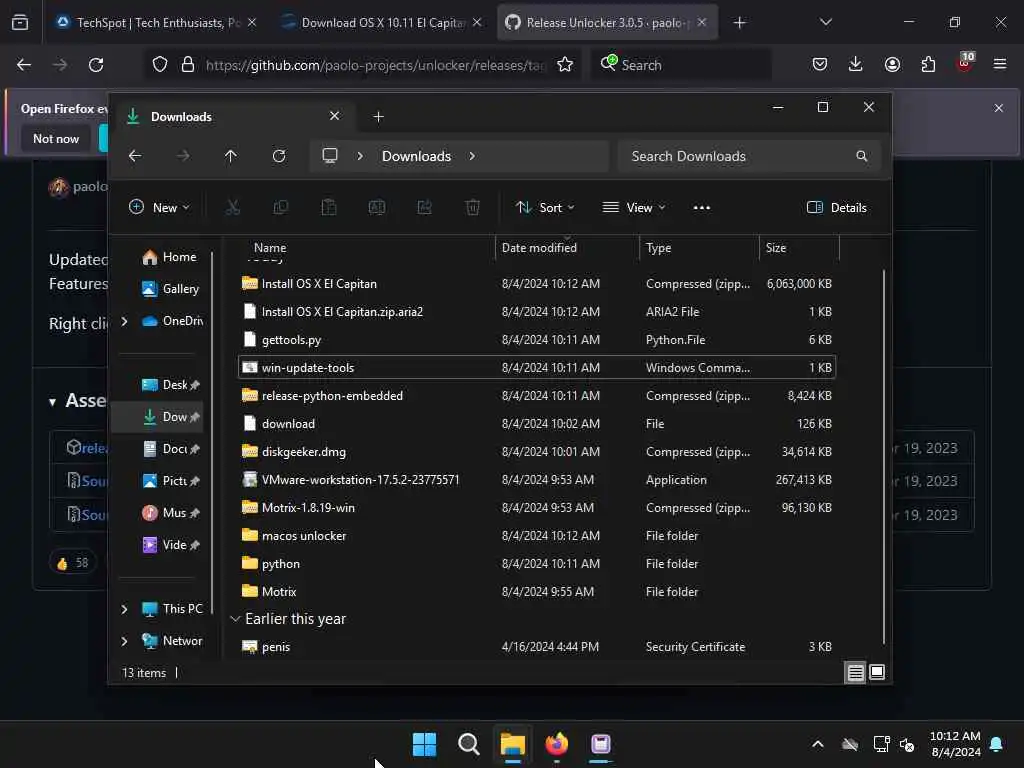The height and width of the screenshot is (768, 1024).
Task: Click the Rename icon in Explorer toolbar
Action: [x=377, y=208]
